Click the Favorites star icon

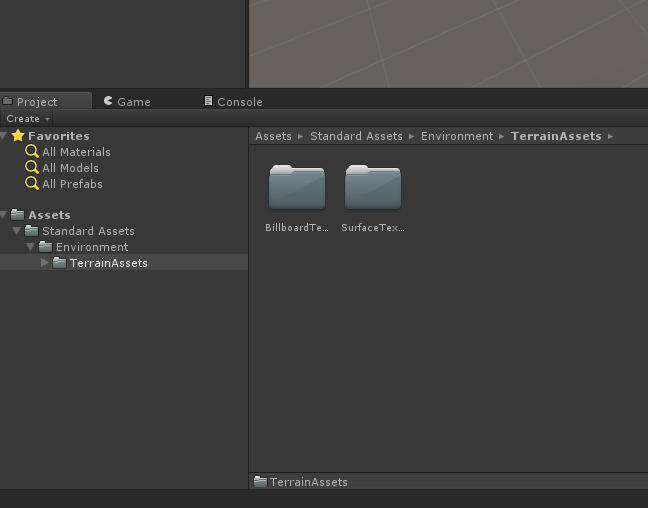[x=18, y=136]
